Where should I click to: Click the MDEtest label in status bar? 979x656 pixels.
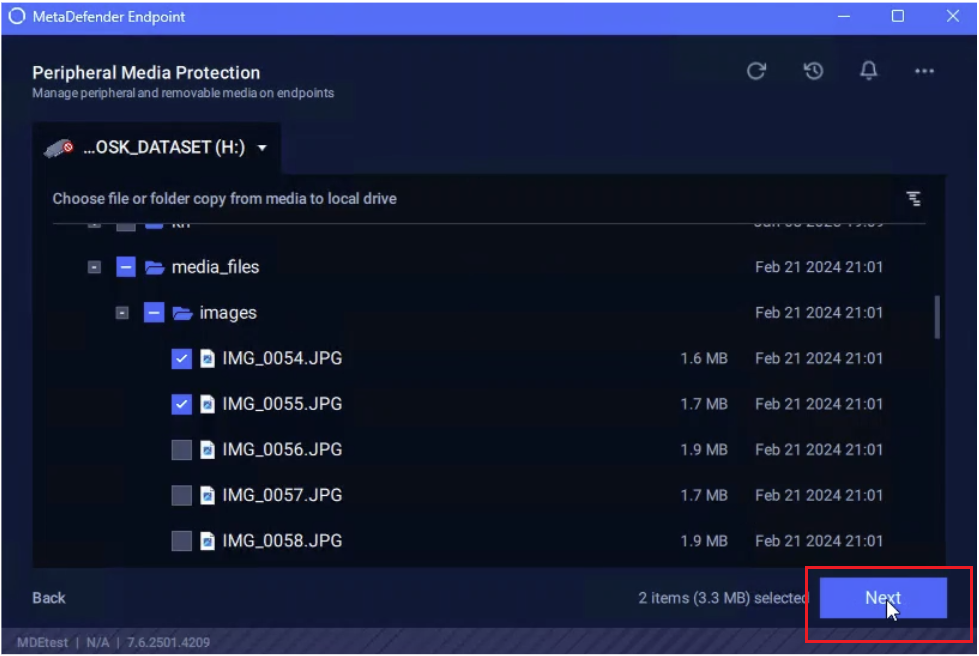click(x=42, y=642)
